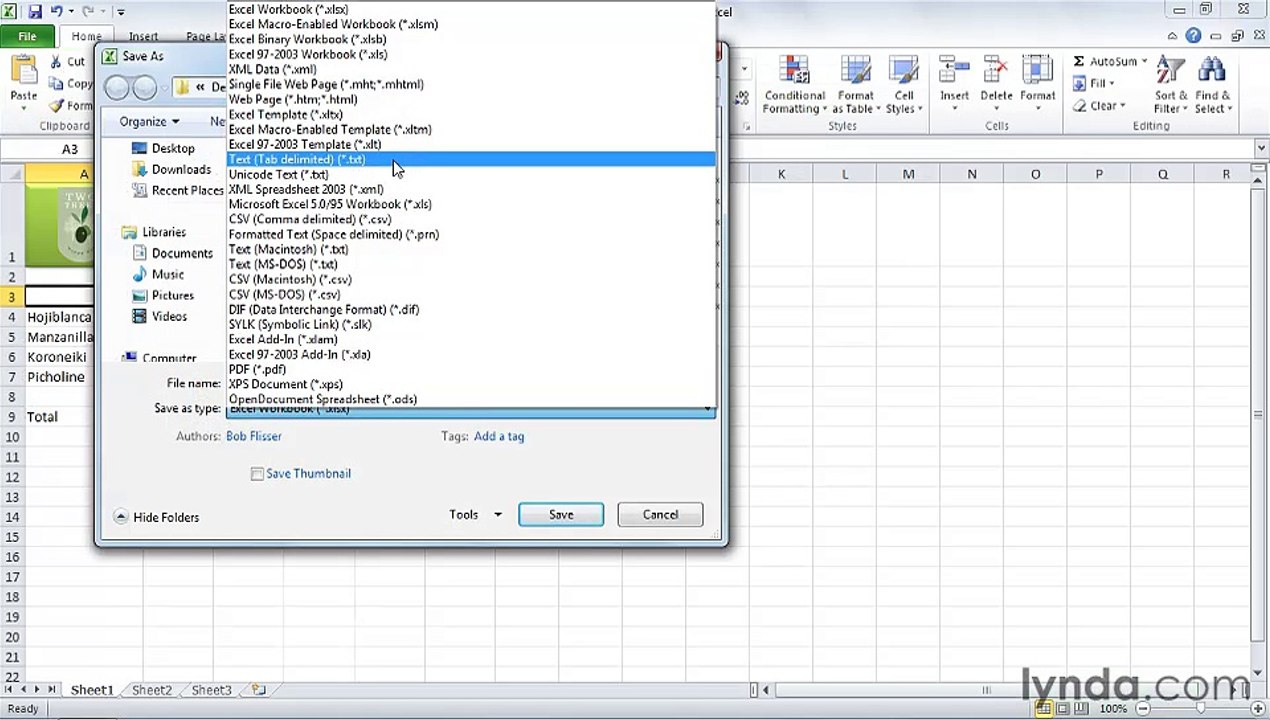Click the Find & Select binoculars icon

[x=1211, y=71]
